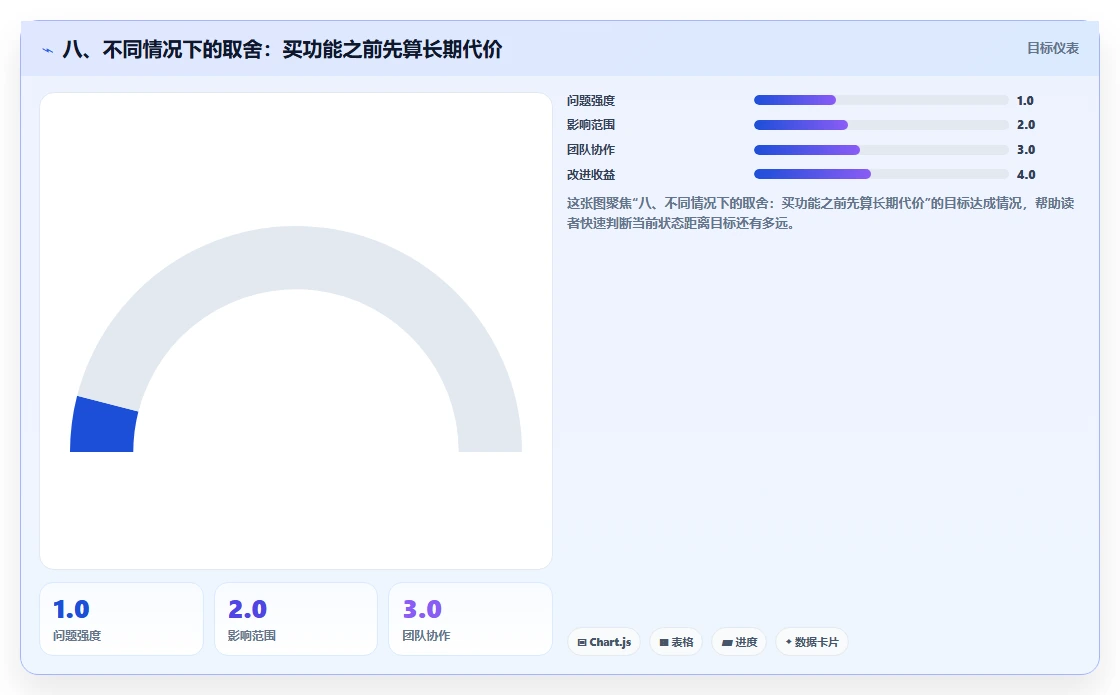The image size is (1120, 695).
Task: Click the 影响范围 row label
Action: pos(591,125)
